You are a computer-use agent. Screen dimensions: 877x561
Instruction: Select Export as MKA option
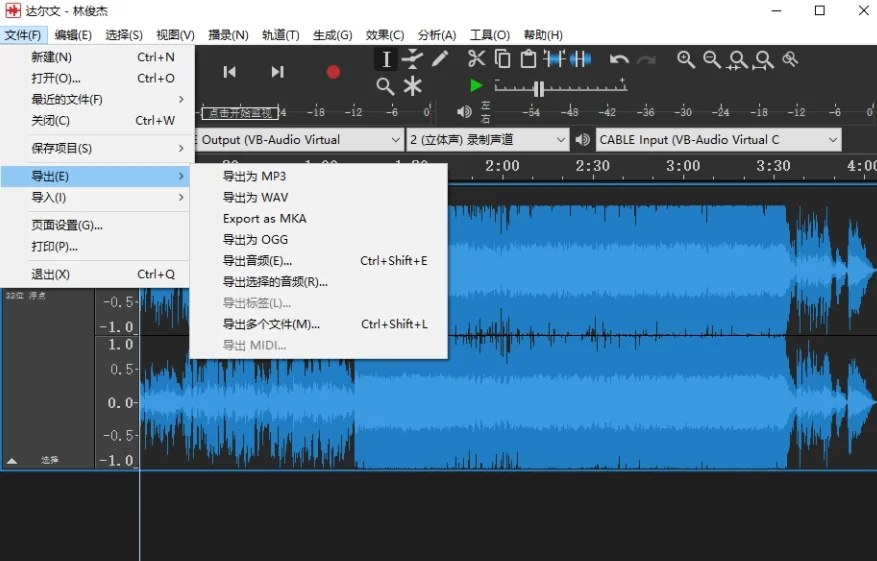[x=319, y=219]
